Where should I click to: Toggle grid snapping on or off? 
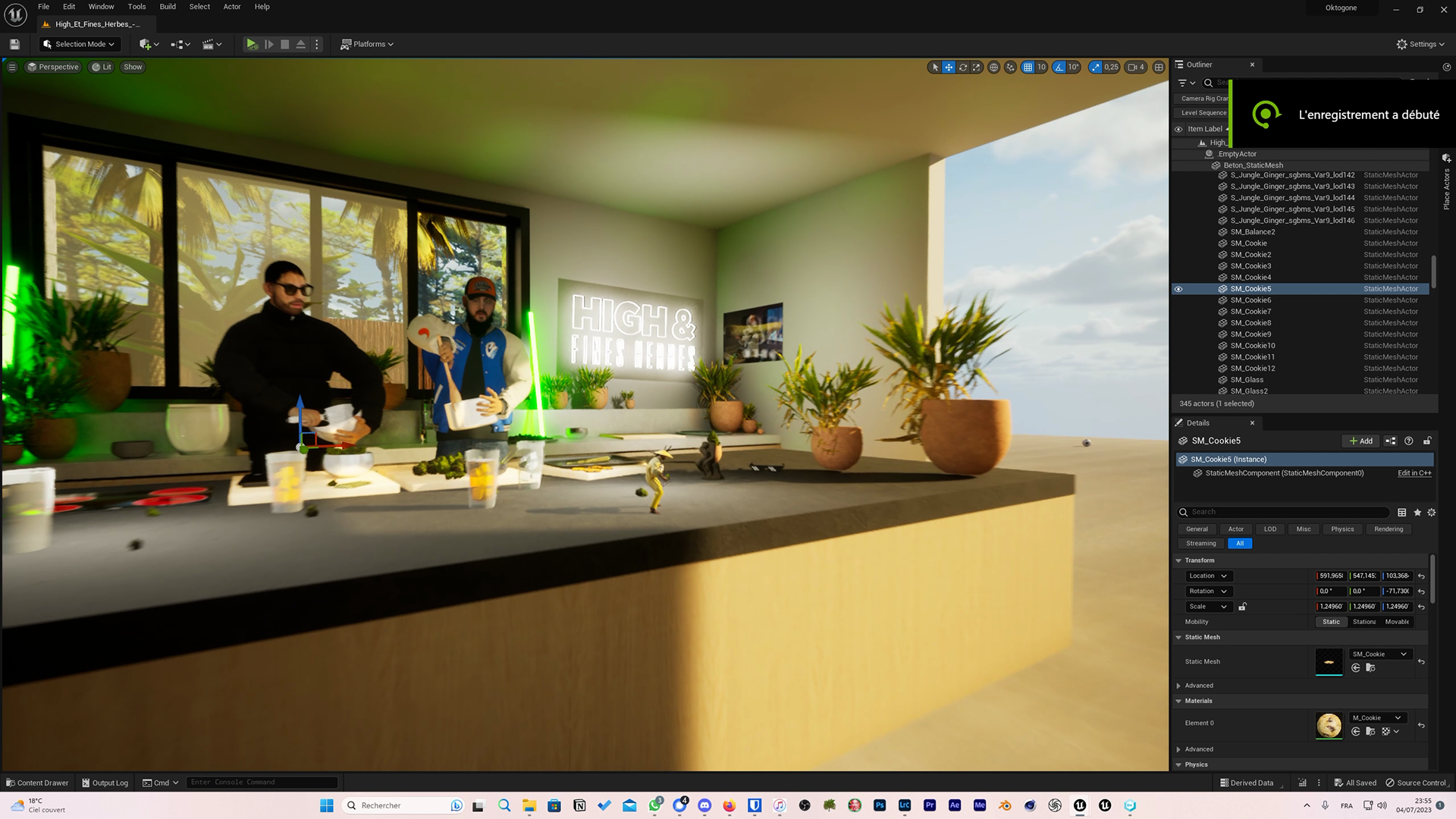pos(1028,67)
